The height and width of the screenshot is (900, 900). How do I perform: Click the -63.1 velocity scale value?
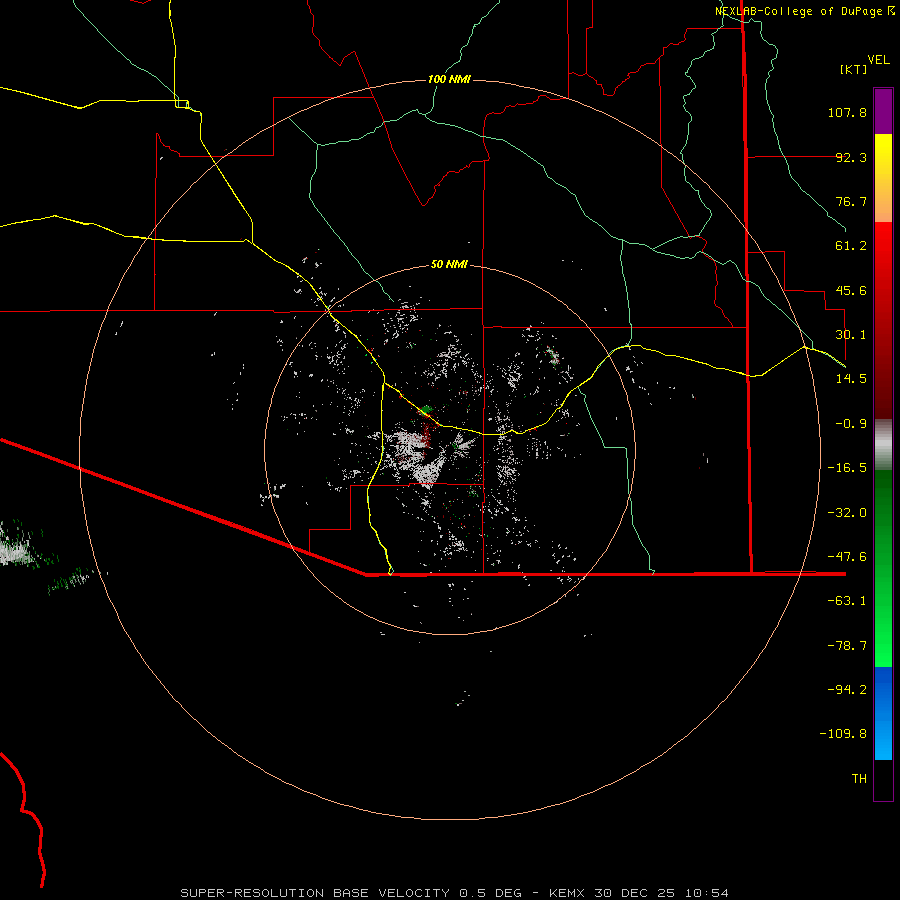click(847, 601)
